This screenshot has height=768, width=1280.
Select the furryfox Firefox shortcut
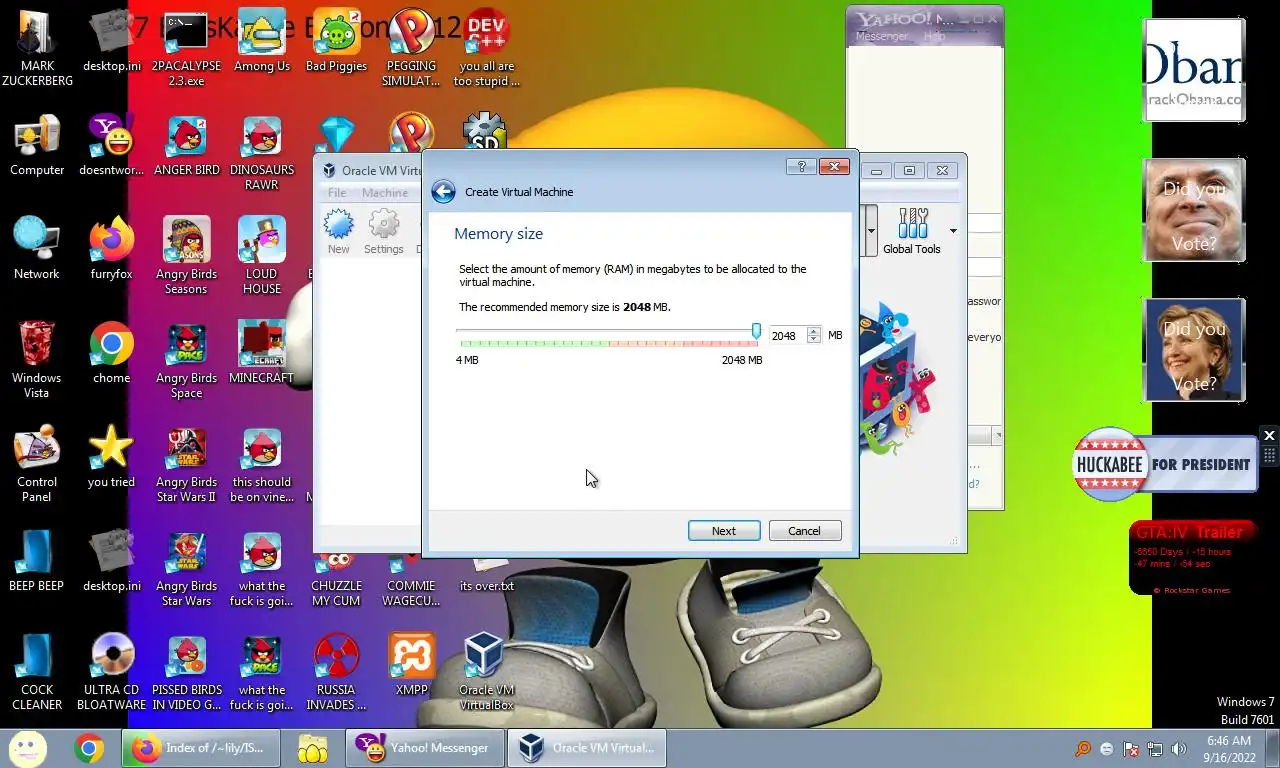tap(111, 250)
